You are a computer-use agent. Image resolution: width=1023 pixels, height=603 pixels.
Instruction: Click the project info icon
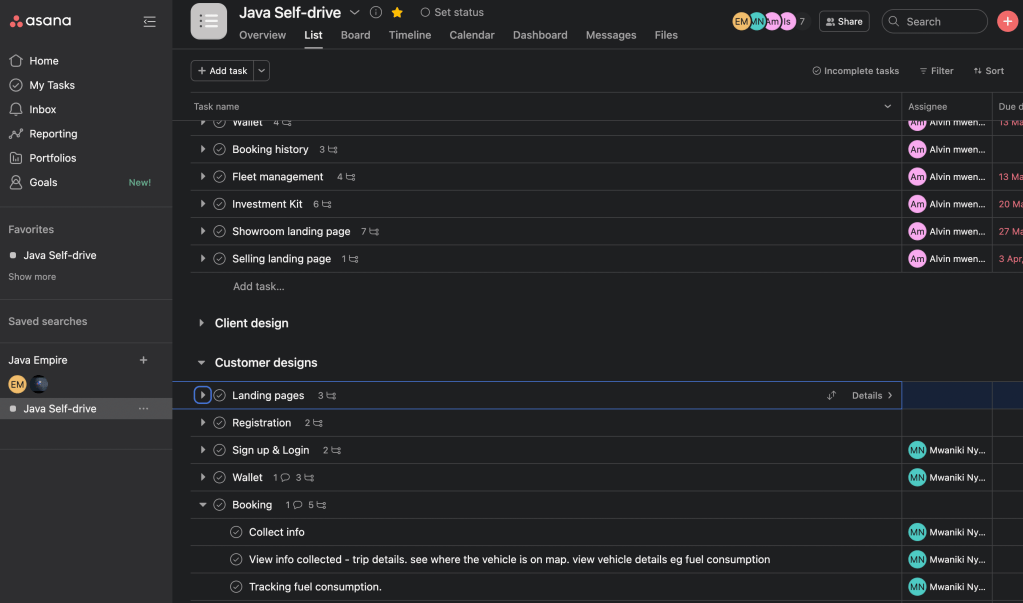tap(376, 13)
